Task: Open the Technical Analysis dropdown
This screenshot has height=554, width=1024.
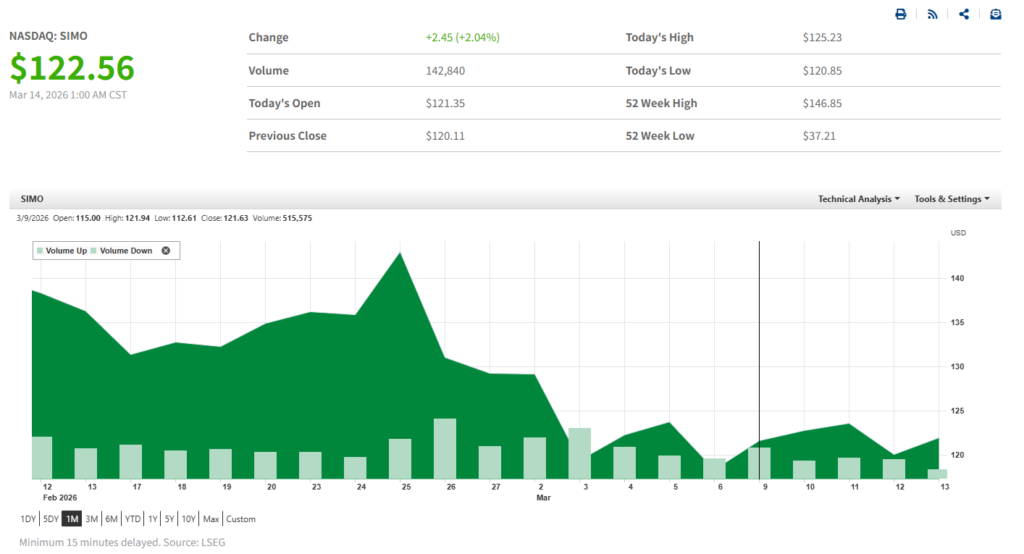Action: (858, 199)
